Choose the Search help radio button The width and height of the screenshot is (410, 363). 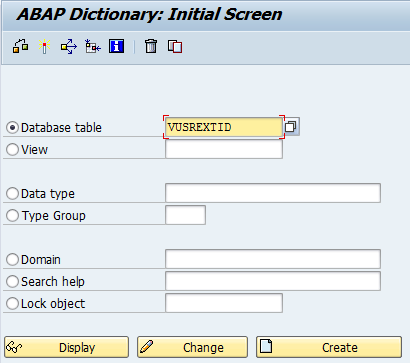(x=12, y=282)
